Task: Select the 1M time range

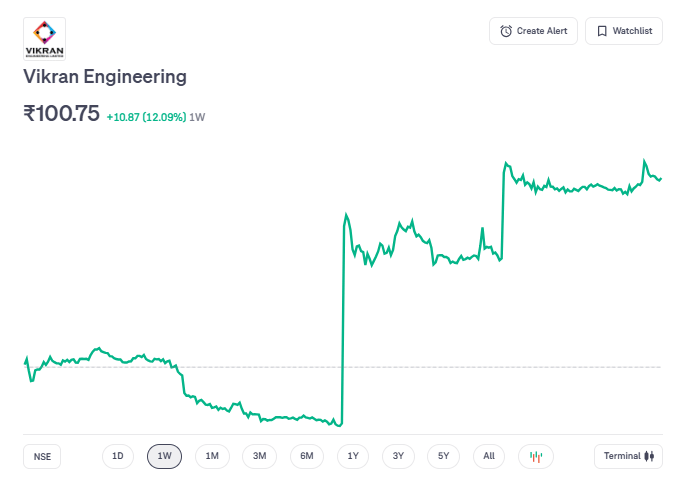Action: tap(212, 456)
